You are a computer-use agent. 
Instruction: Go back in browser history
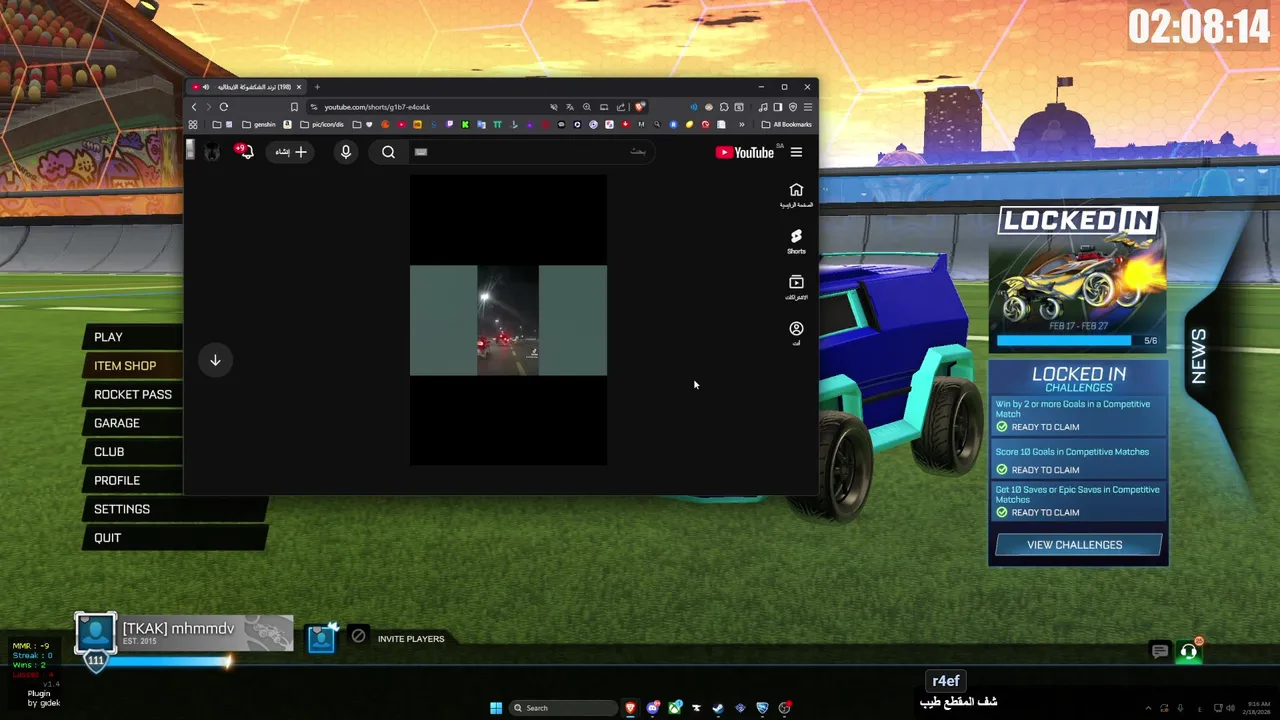pos(194,107)
